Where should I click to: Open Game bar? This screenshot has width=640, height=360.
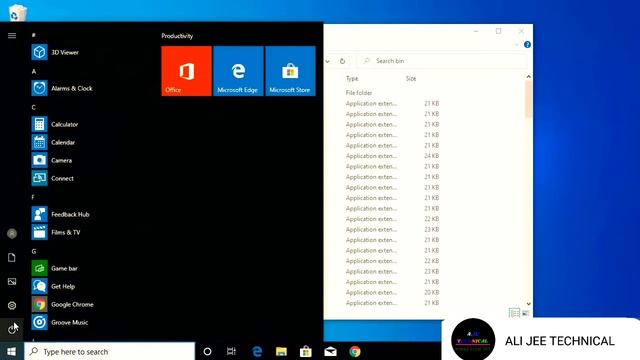(x=55, y=268)
